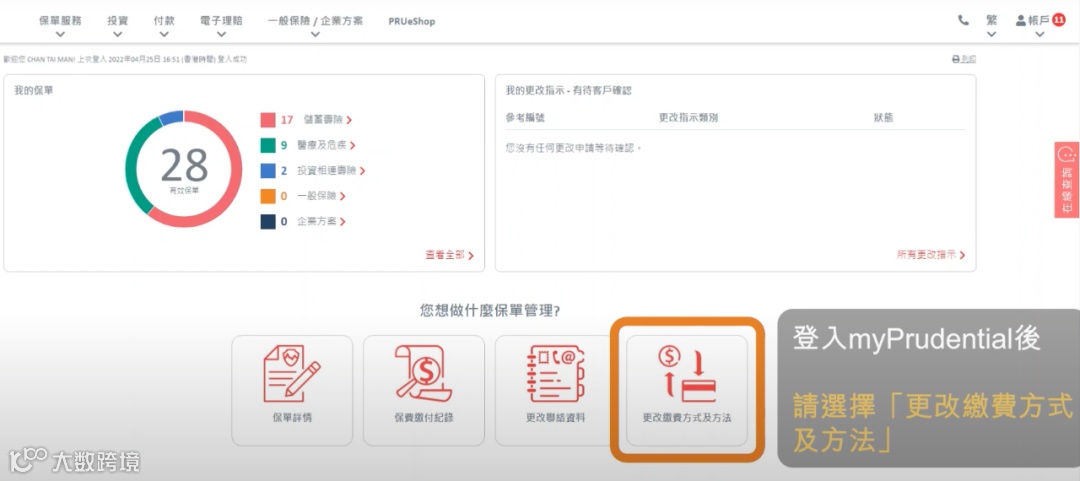The image size is (1080, 481).
Task: Open the 保單詳情 policy details tile
Action: 292,391
